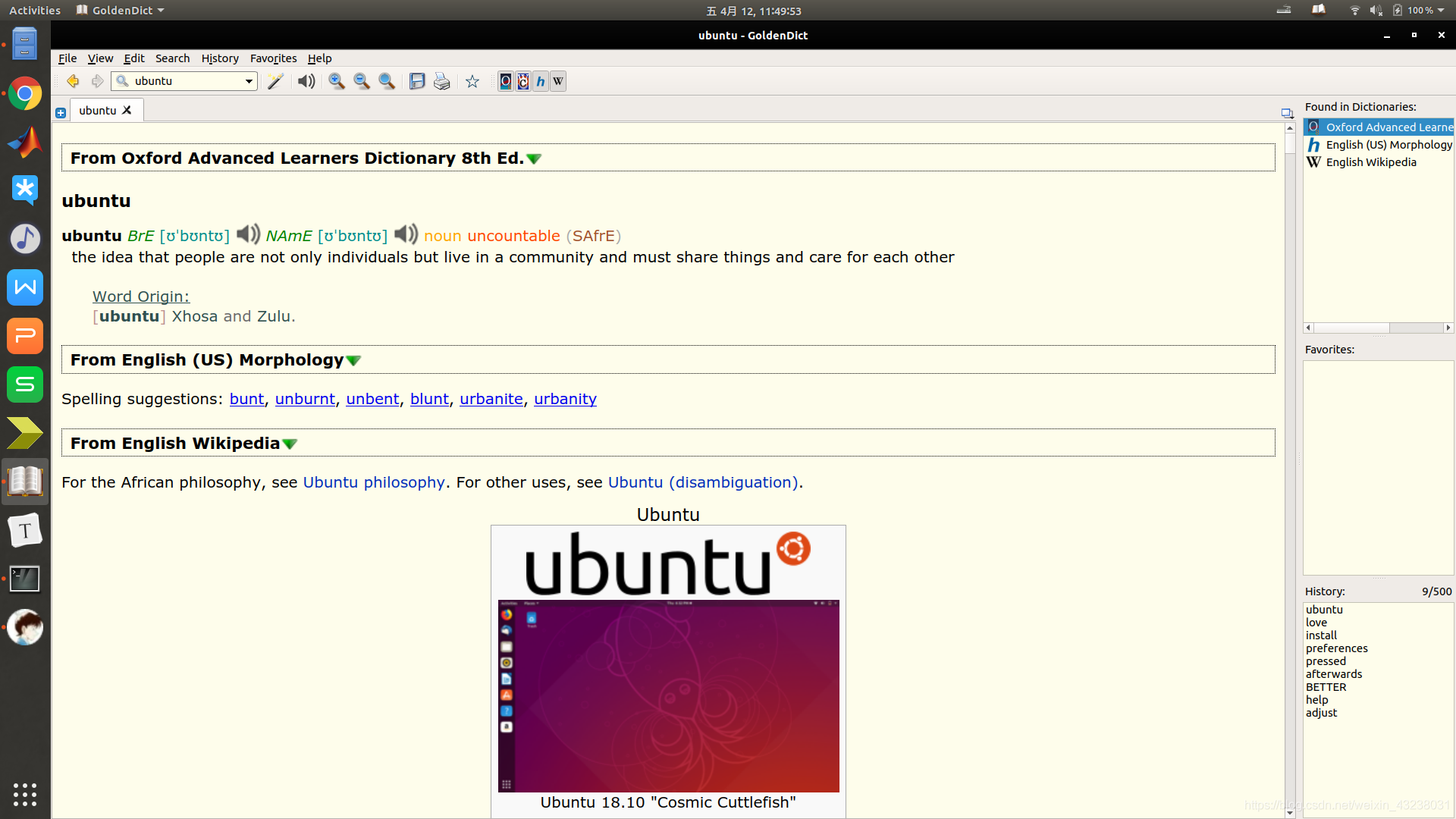The width and height of the screenshot is (1456, 819).
Task: Select 'preferences' in History list
Action: click(x=1336, y=648)
